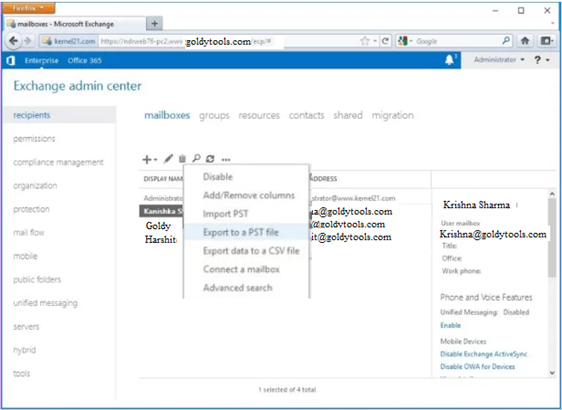Open compliance management section
This screenshot has width=562, height=410.
click(x=58, y=162)
